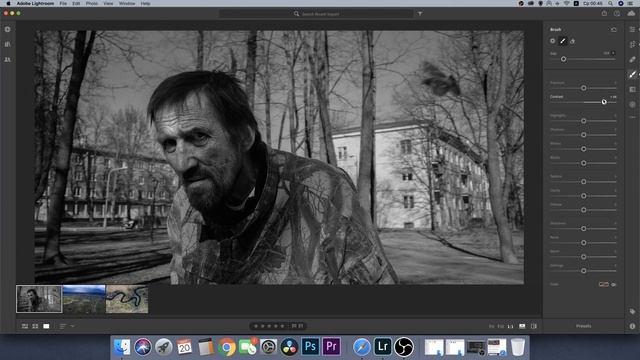Open the brush Color swatch
The height and width of the screenshot is (360, 640).
[603, 284]
